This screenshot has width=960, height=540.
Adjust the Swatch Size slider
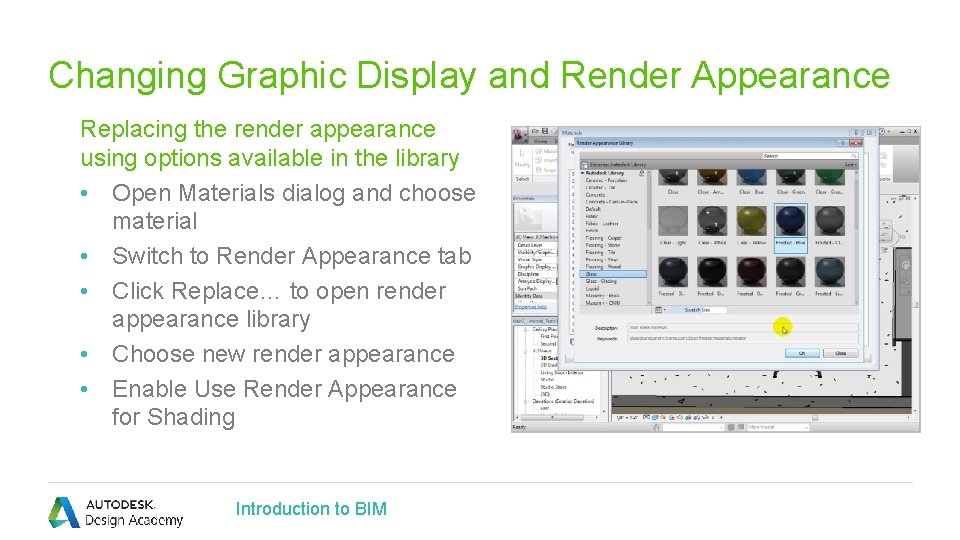[698, 310]
